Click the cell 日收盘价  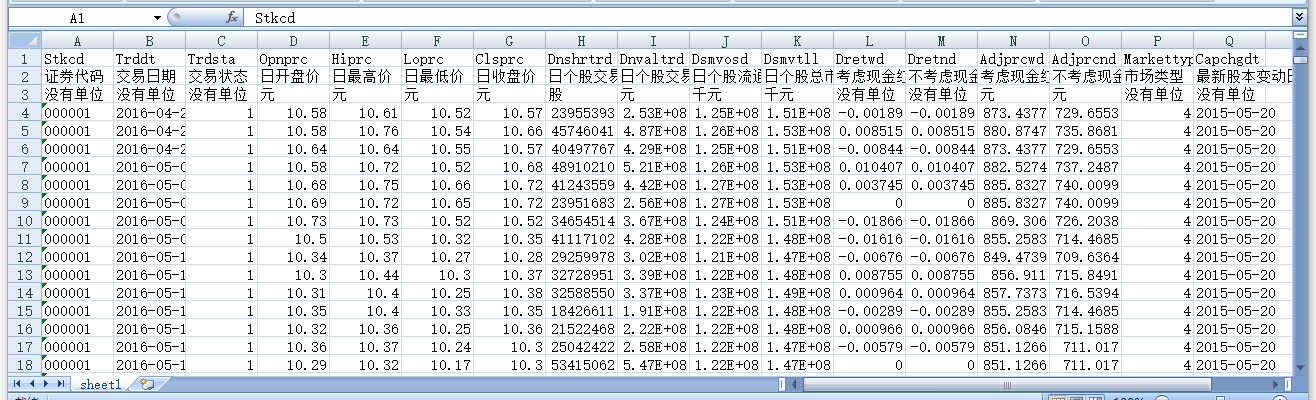tap(509, 76)
